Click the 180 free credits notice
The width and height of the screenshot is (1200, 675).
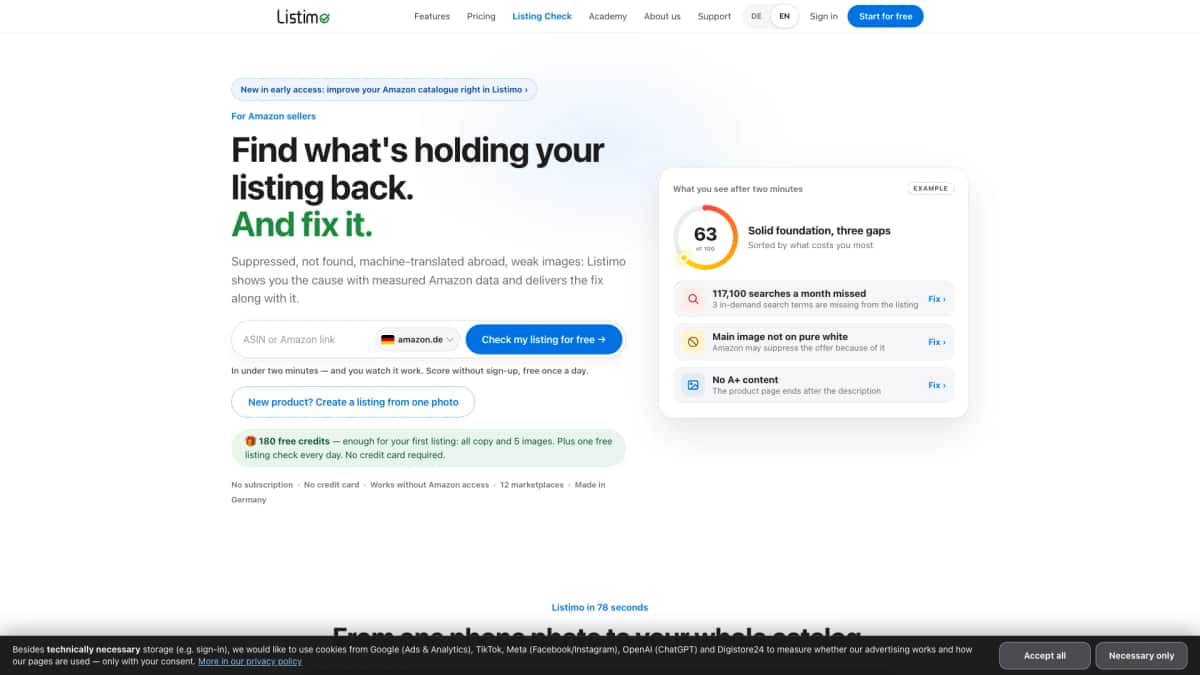coord(428,448)
